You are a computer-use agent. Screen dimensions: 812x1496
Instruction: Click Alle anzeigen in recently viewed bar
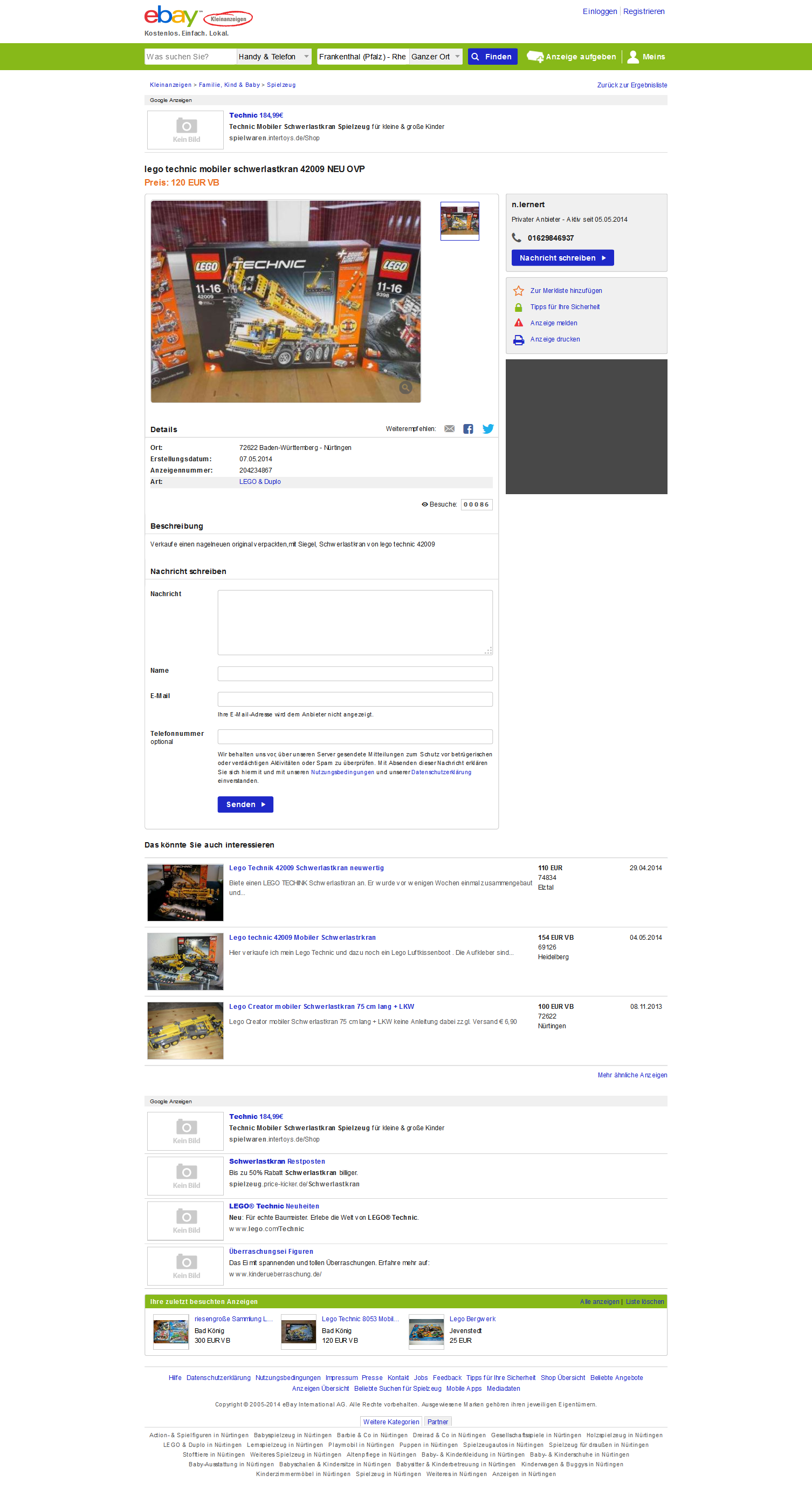599,1301
